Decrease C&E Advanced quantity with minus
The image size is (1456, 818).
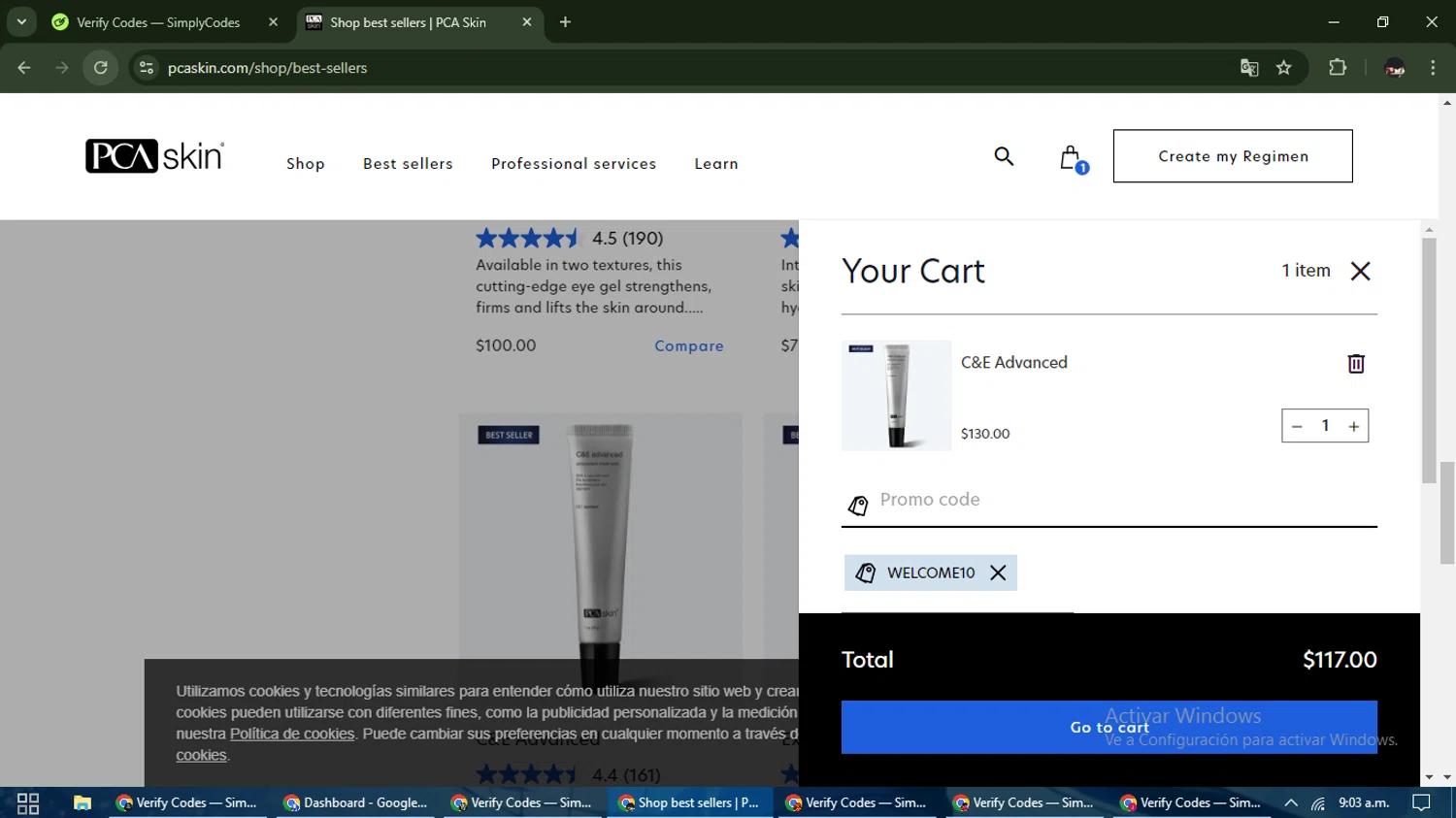1297,426
